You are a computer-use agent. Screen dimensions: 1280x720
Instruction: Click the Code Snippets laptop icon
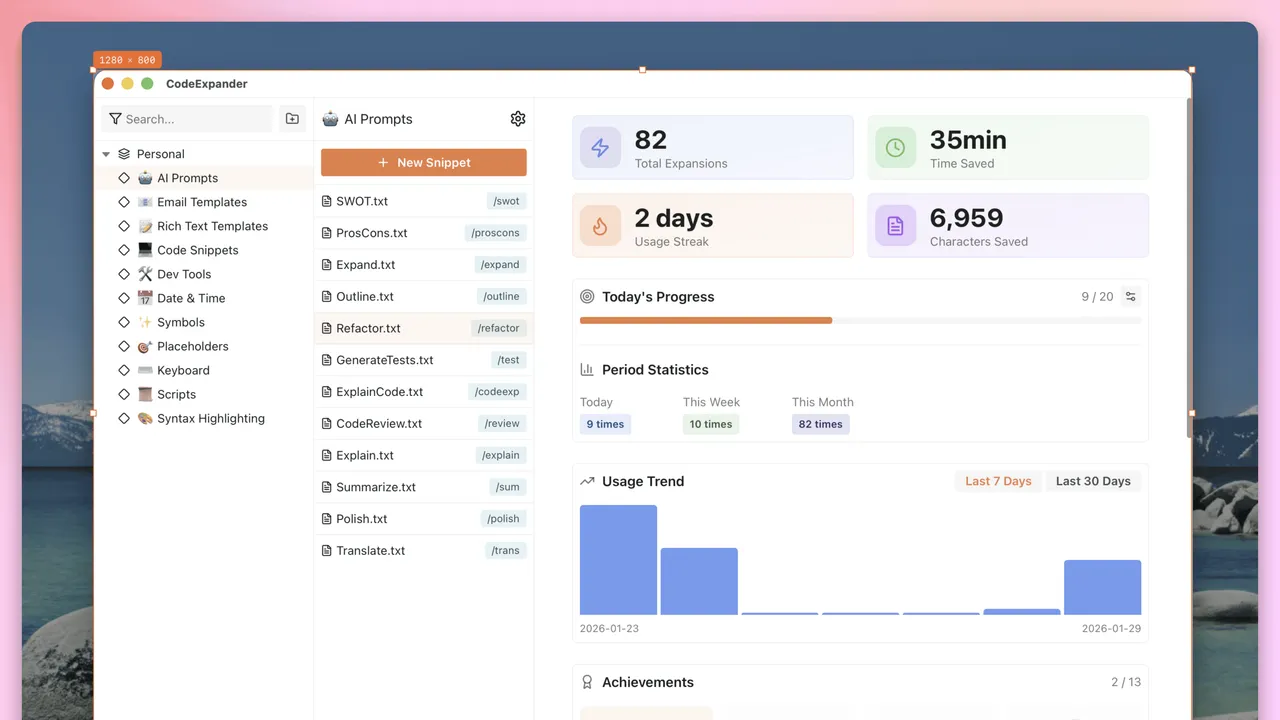click(x=145, y=250)
